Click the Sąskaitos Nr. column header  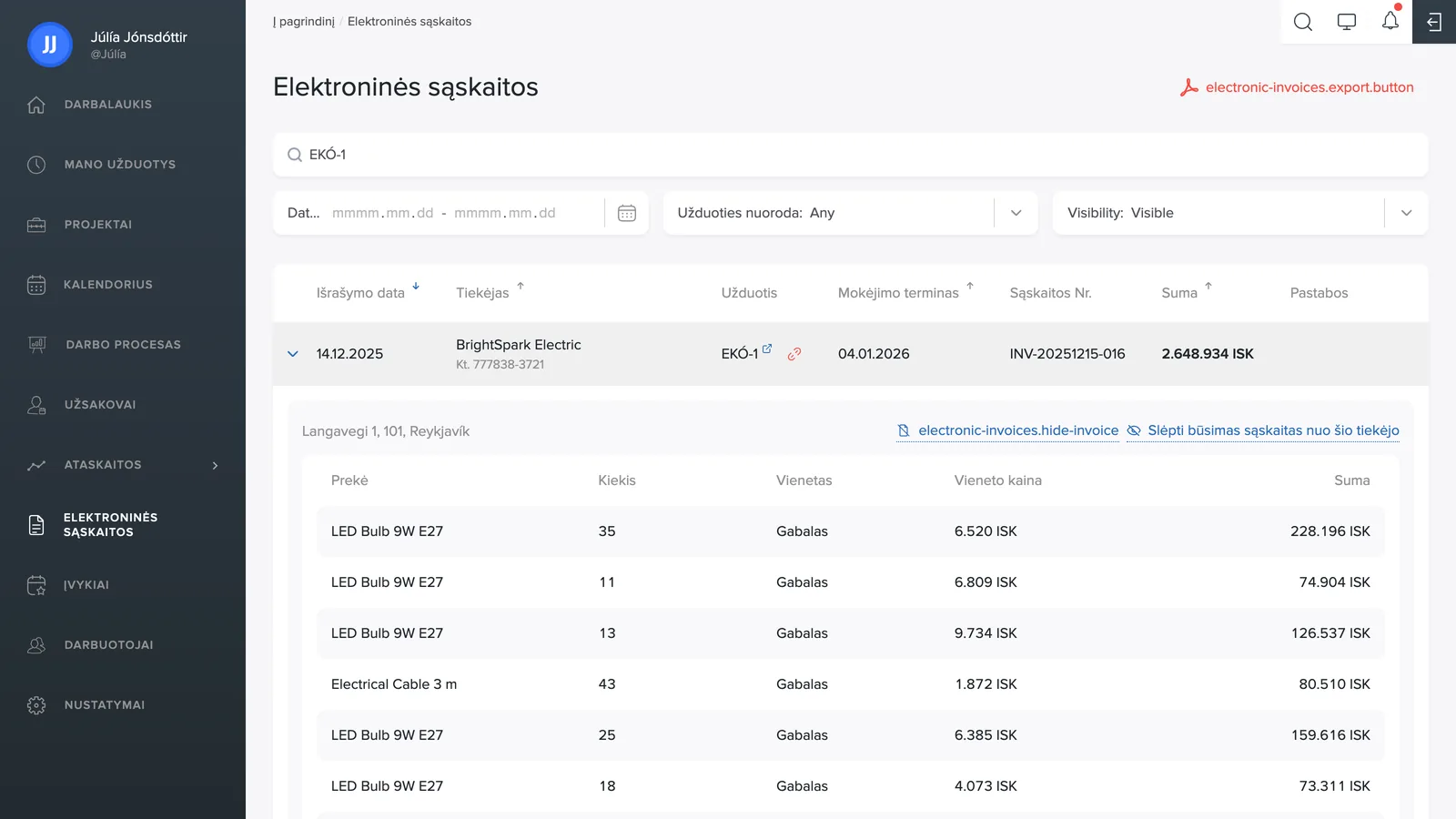click(x=1050, y=293)
